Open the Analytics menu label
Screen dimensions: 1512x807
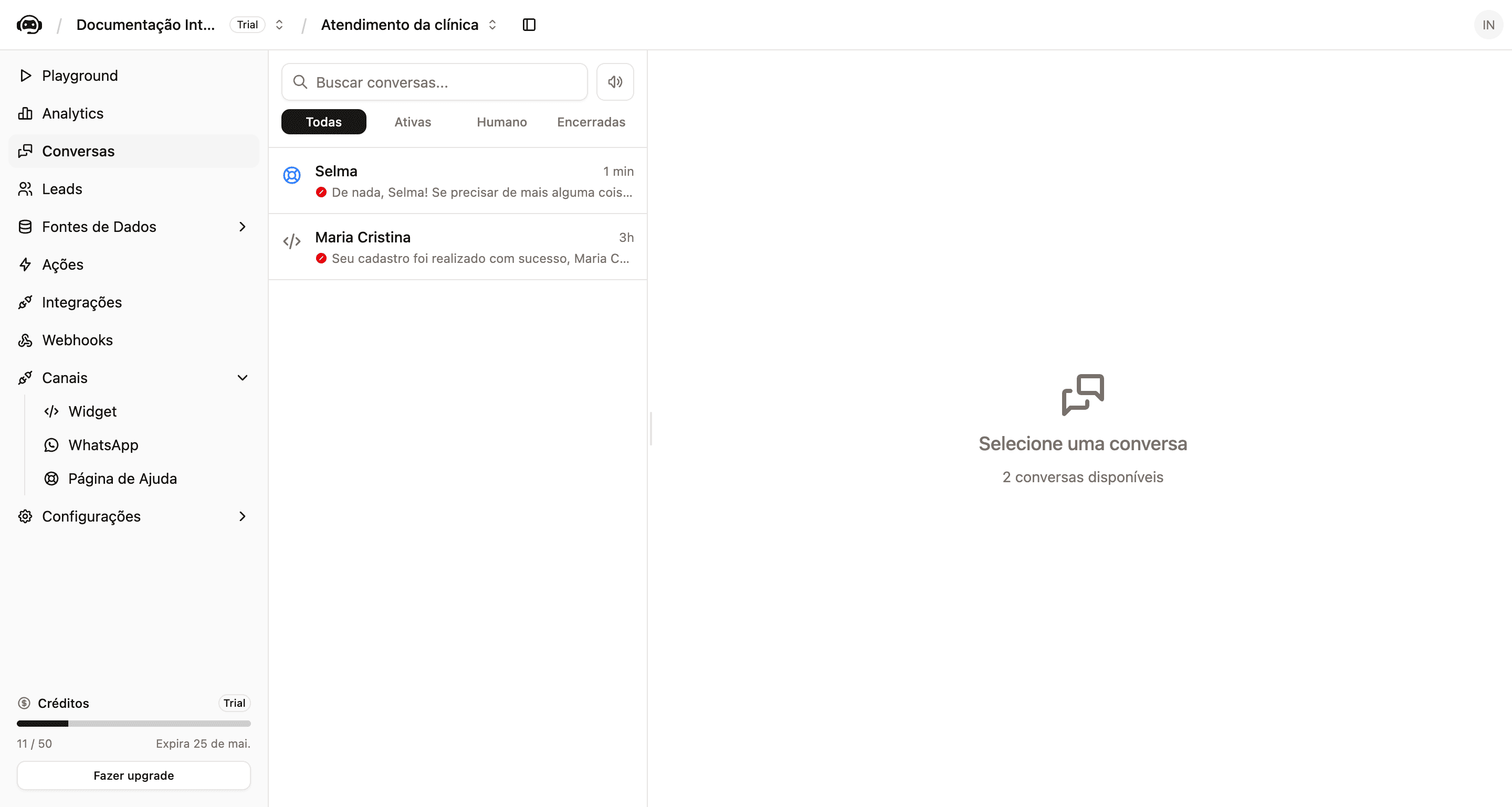73,113
